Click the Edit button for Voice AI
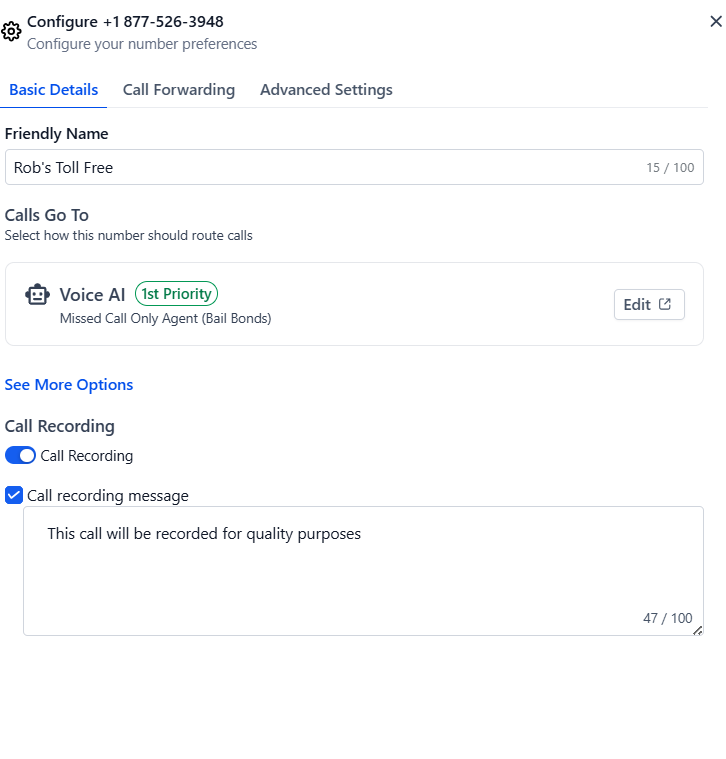Image resolution: width=726 pixels, height=759 pixels. [649, 304]
